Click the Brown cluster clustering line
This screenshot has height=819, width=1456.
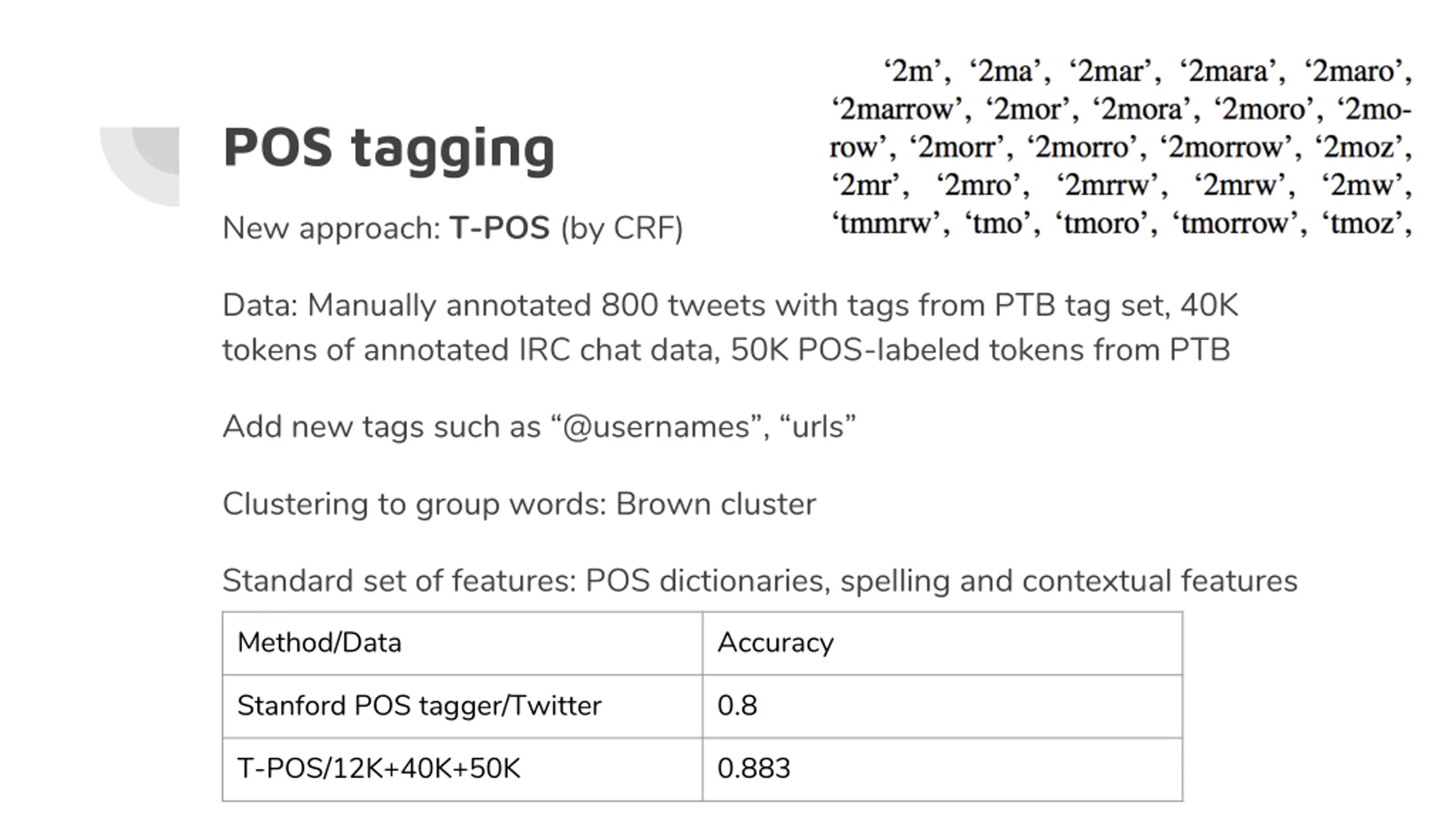[519, 504]
